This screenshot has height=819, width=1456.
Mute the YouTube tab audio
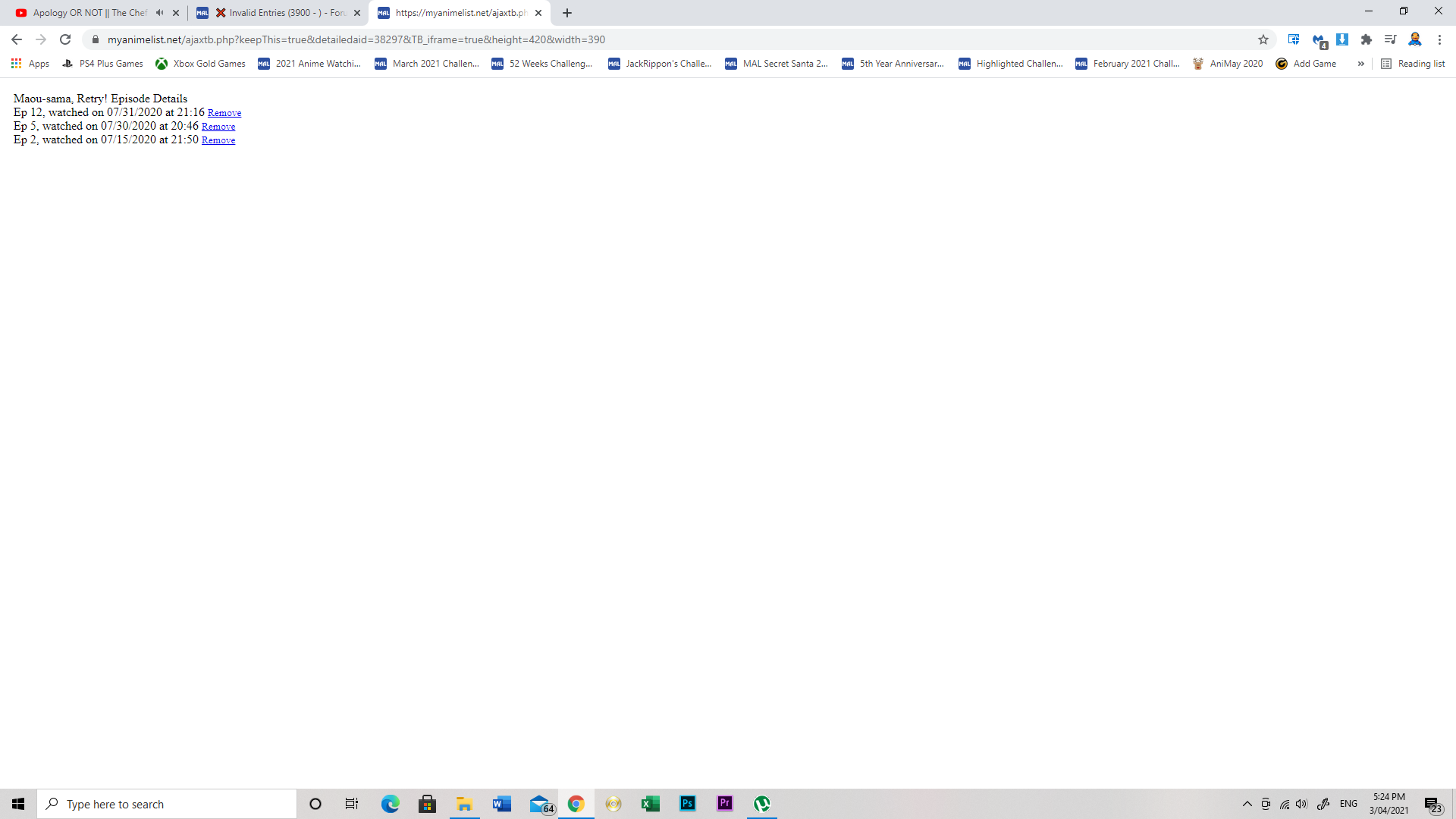(x=159, y=13)
